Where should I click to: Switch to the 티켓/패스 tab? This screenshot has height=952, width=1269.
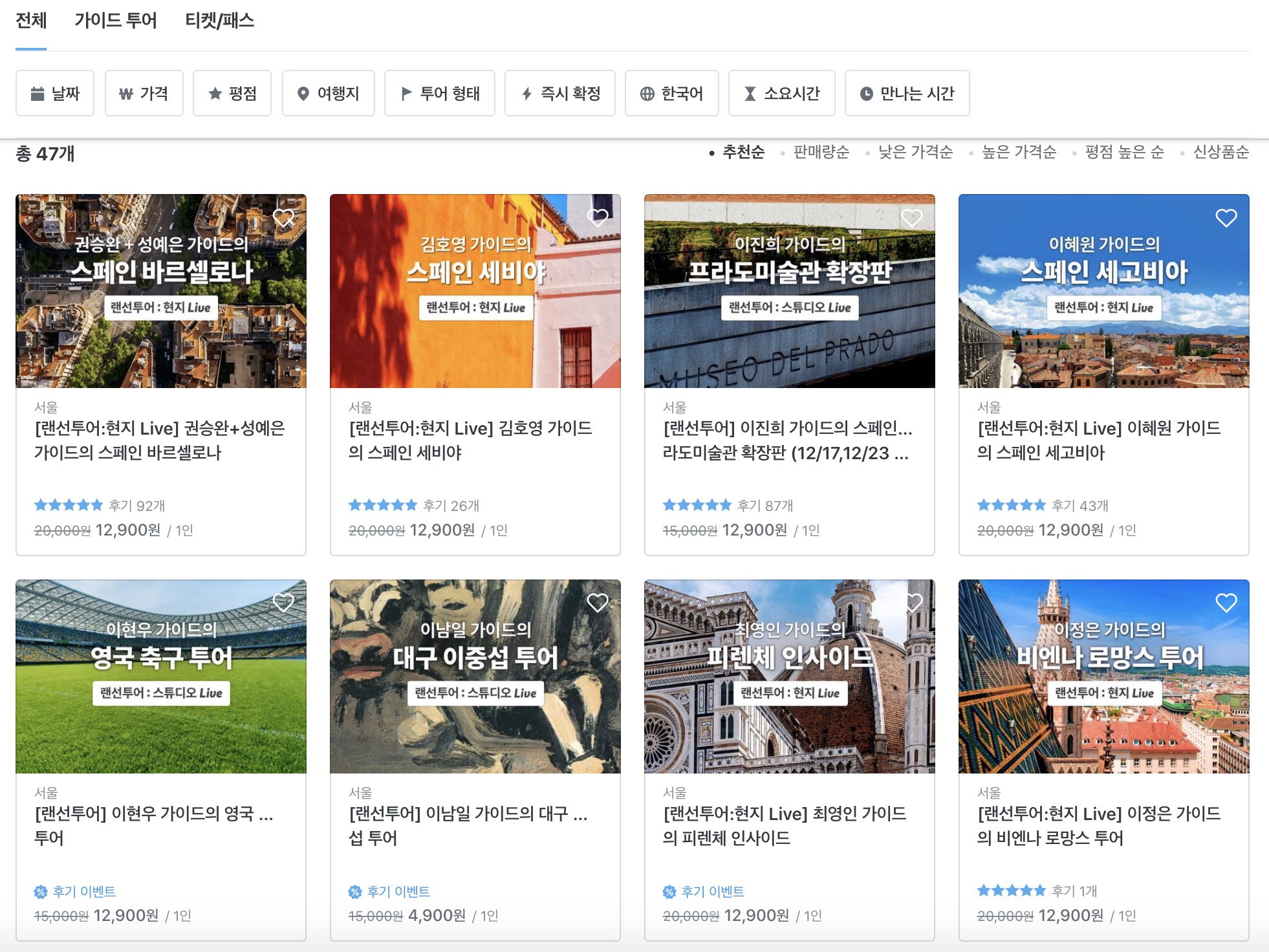tap(219, 21)
